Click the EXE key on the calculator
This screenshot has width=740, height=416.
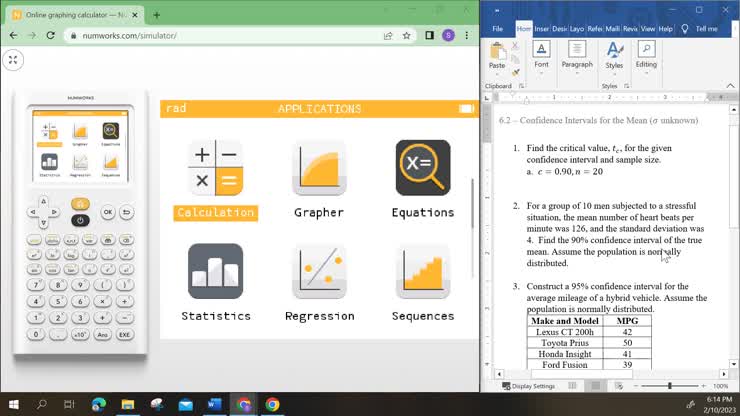pyautogui.click(x=124, y=335)
